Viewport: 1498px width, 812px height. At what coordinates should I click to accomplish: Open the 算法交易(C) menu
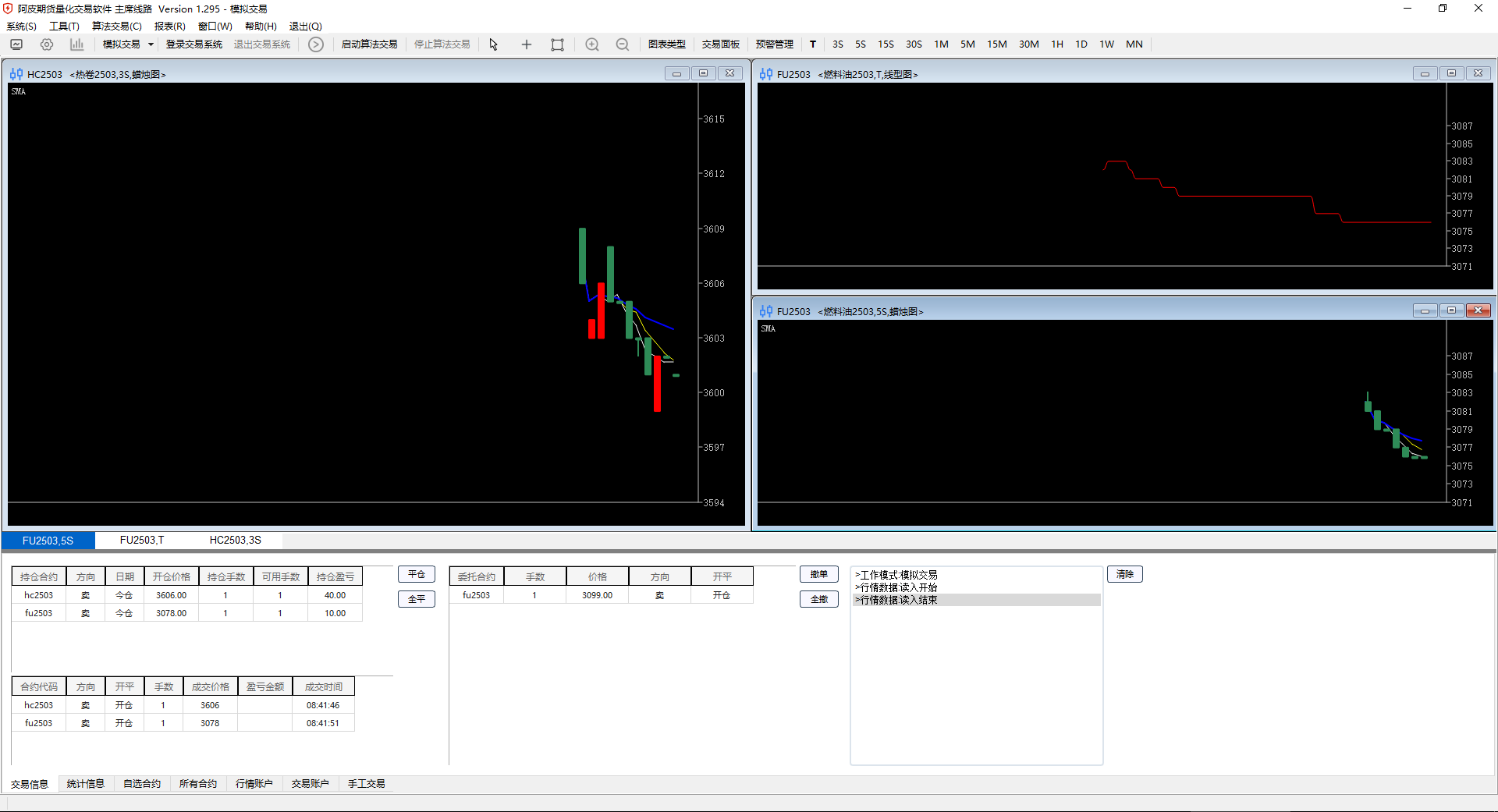tap(117, 27)
